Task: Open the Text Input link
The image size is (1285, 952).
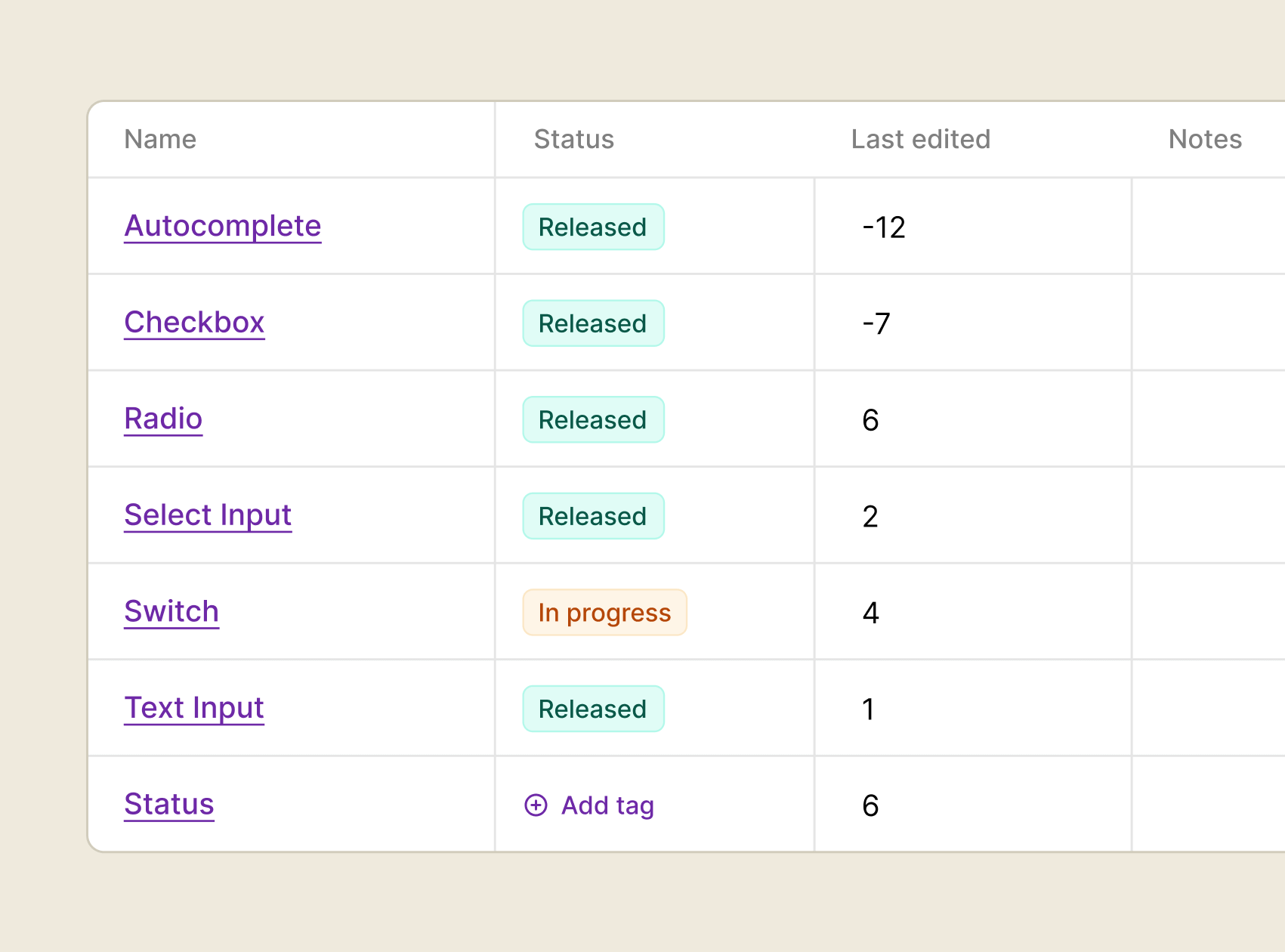Action: tap(194, 708)
